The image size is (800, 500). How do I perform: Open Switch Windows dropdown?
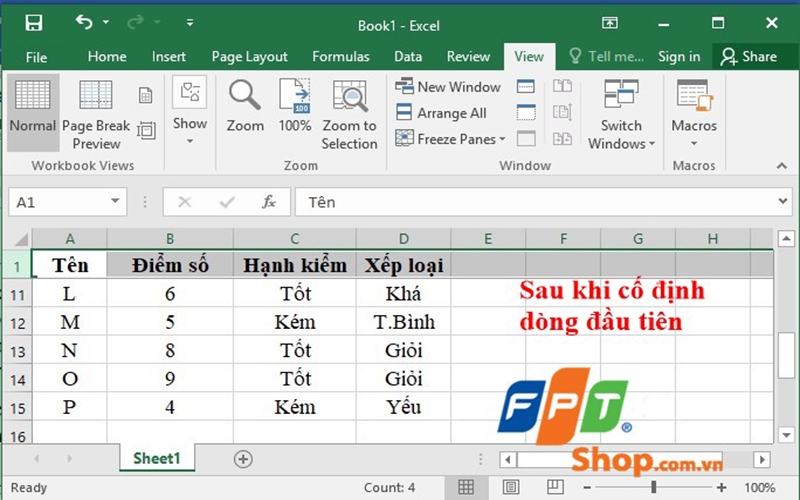pos(621,115)
